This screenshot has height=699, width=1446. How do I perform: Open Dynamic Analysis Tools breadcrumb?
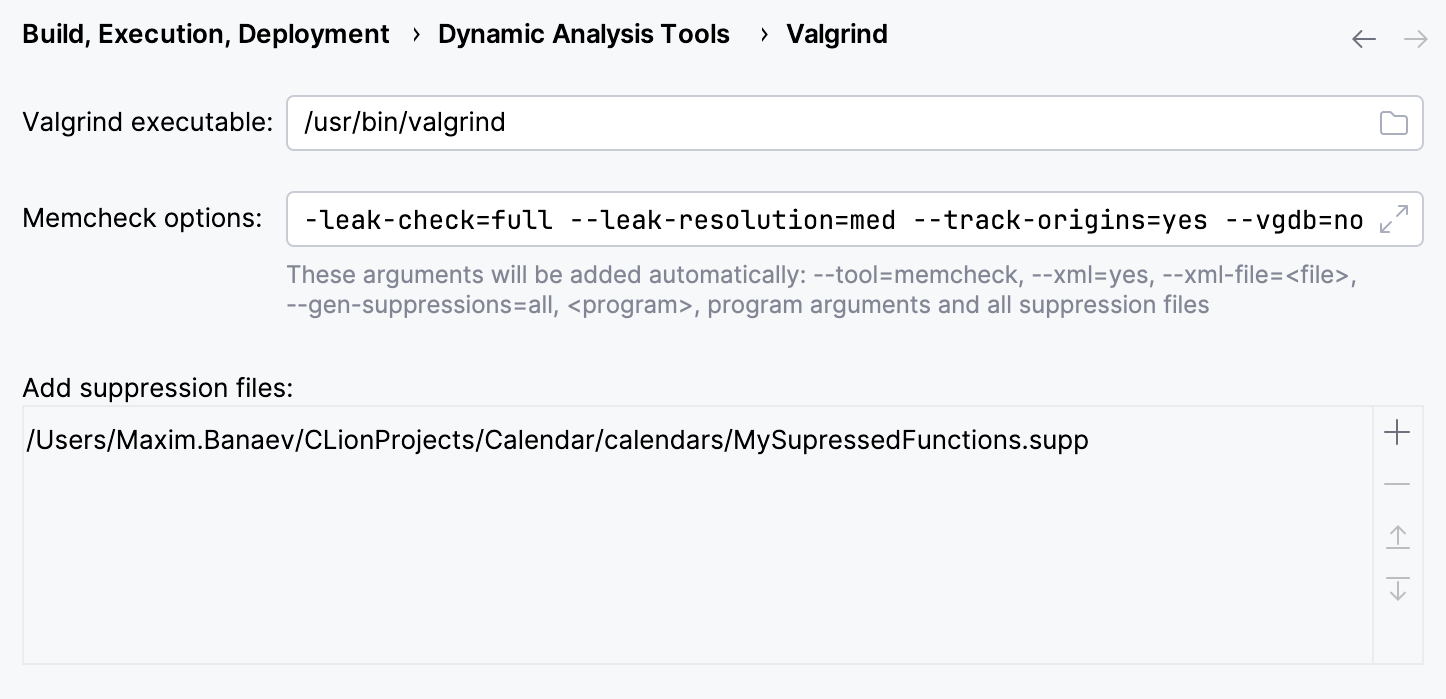(584, 34)
